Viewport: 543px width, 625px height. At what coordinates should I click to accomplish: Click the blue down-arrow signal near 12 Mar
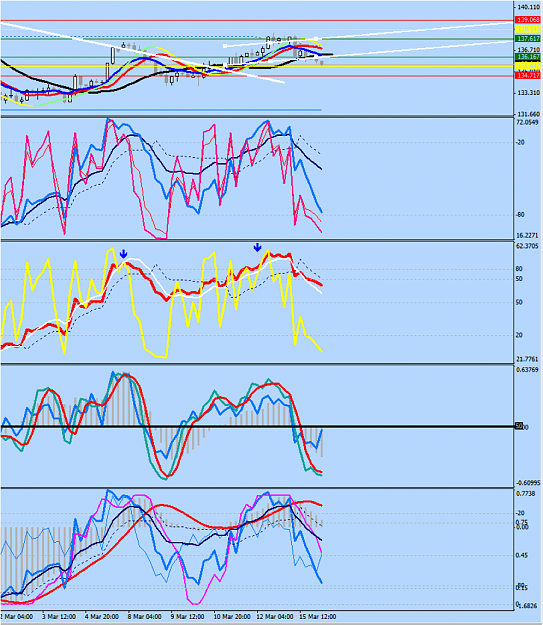(x=258, y=247)
